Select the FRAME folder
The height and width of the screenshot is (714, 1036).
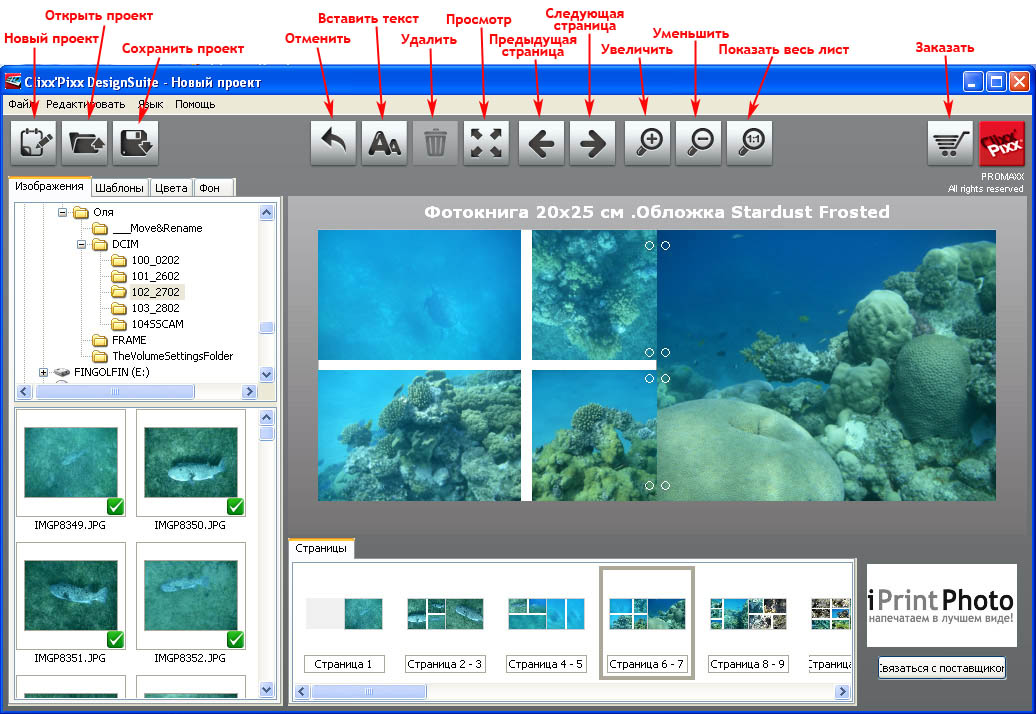click(x=129, y=340)
